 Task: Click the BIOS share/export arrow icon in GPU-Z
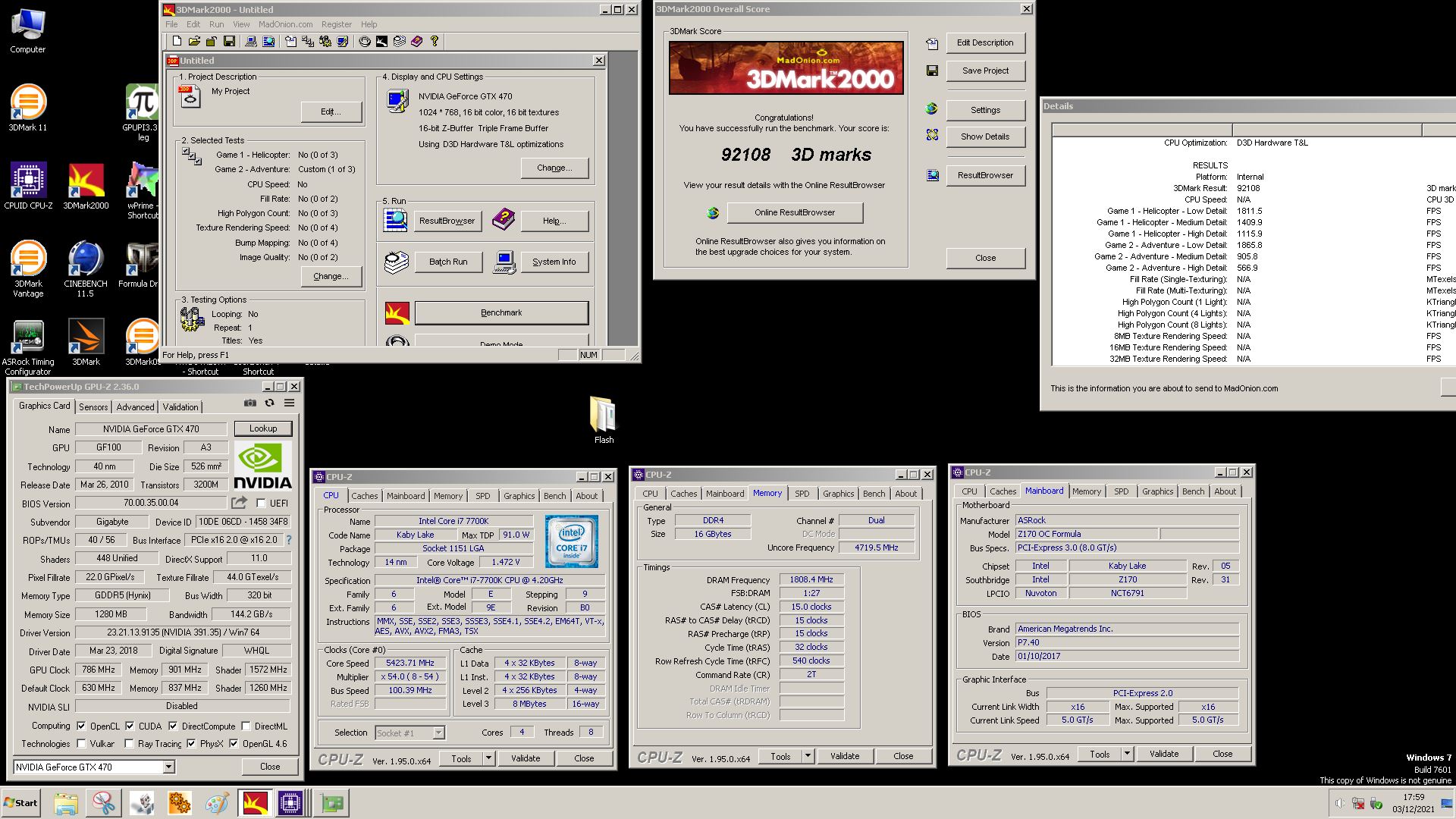[239, 502]
